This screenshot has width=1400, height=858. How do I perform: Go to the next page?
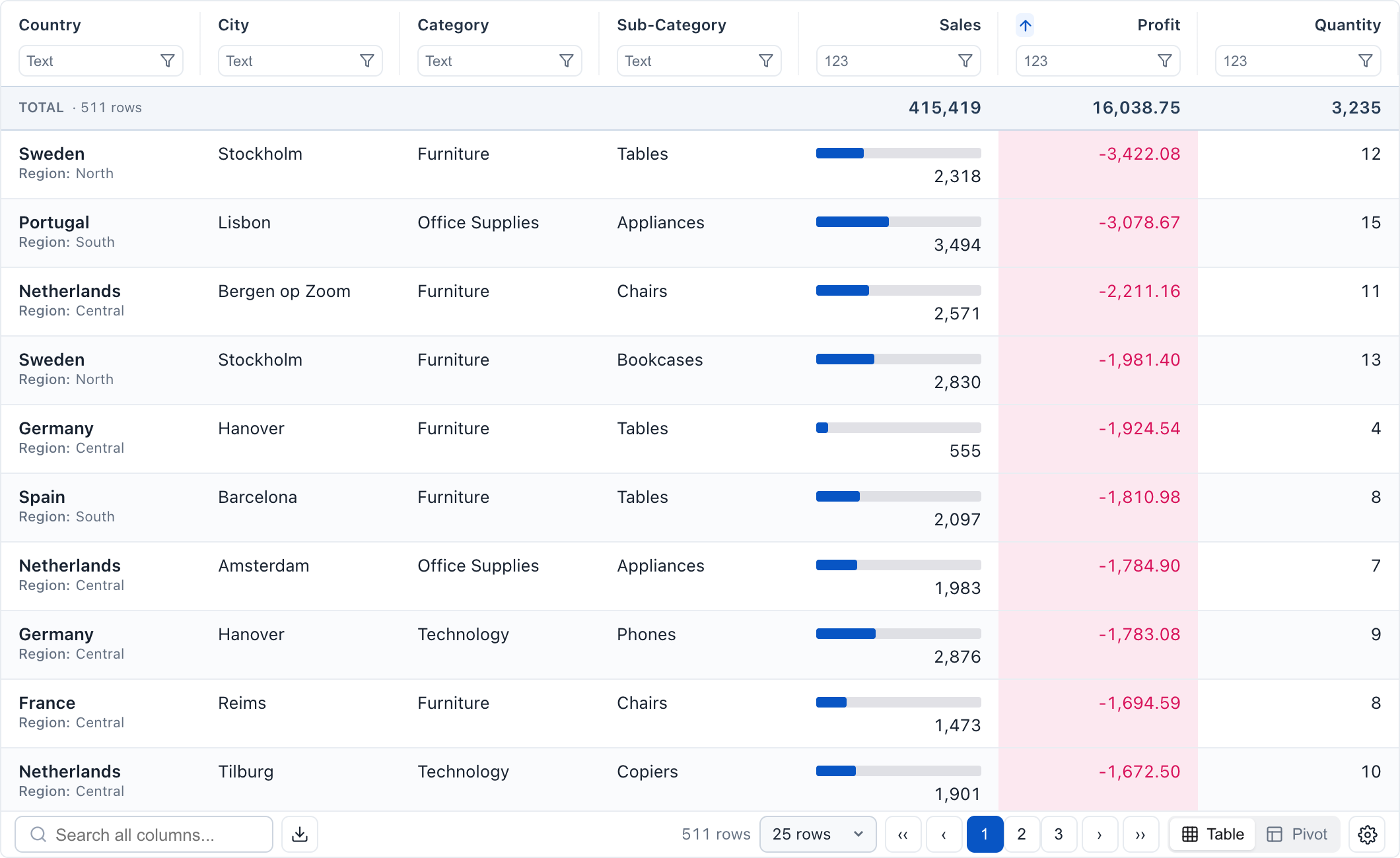coord(1100,834)
